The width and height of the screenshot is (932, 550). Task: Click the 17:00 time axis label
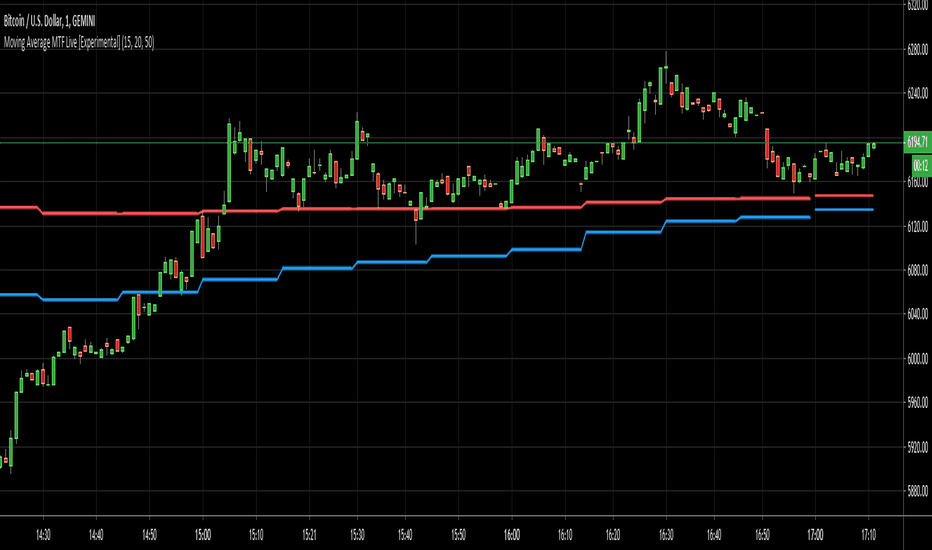tap(815, 535)
